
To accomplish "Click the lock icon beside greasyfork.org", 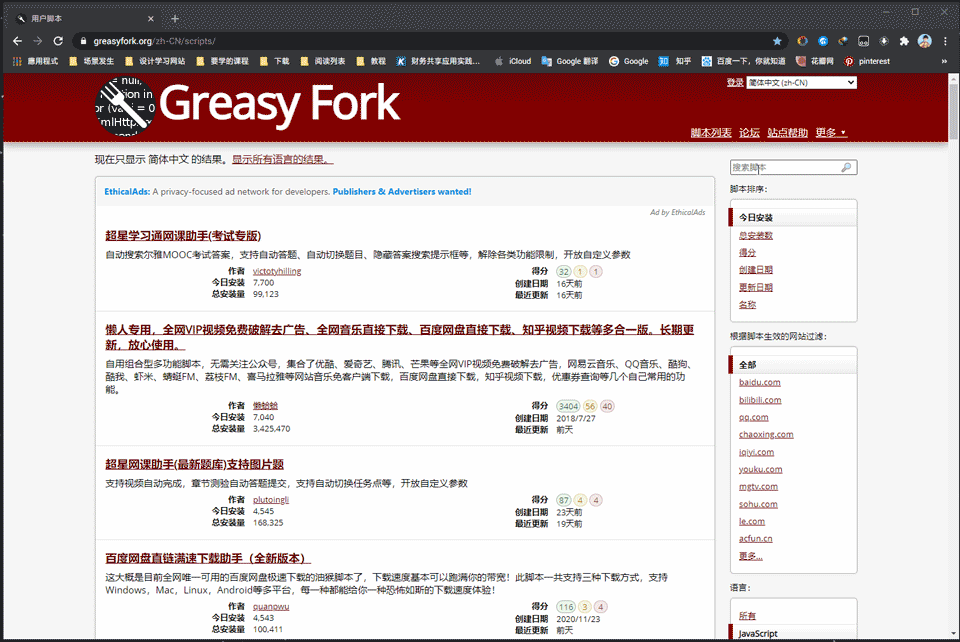I will (83, 41).
